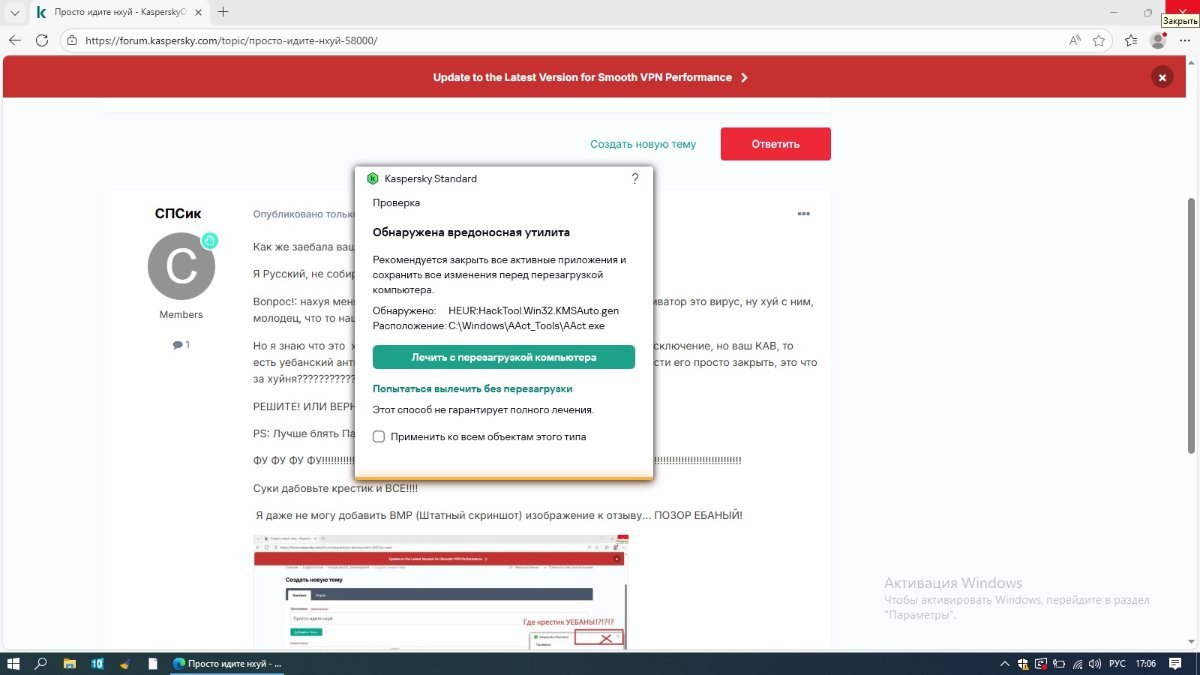Open tab actions chevron menu
This screenshot has width=1200, height=675.
click(x=14, y=12)
